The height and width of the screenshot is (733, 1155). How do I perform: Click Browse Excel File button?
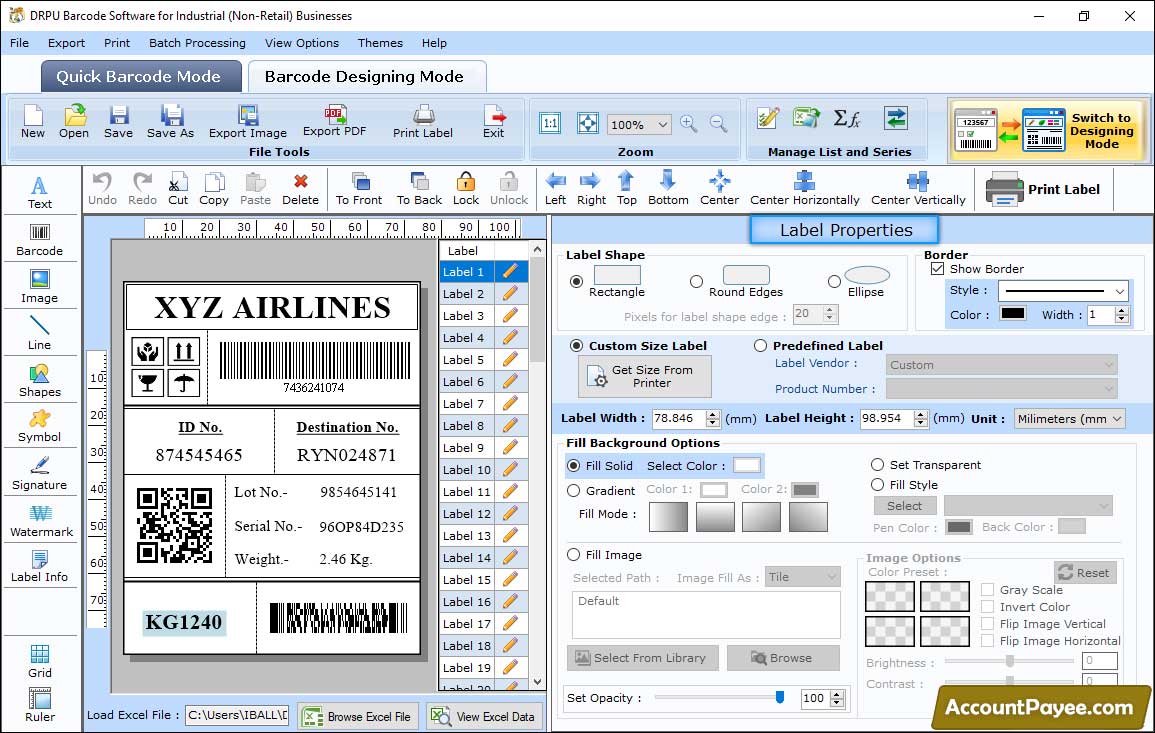point(357,716)
